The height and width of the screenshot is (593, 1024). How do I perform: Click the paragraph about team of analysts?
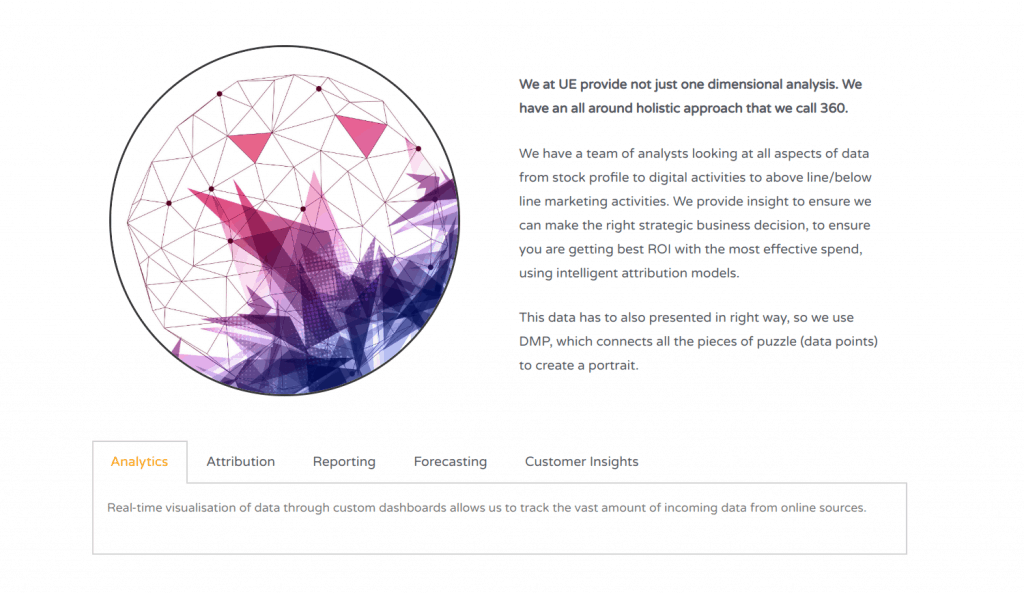[x=695, y=213]
